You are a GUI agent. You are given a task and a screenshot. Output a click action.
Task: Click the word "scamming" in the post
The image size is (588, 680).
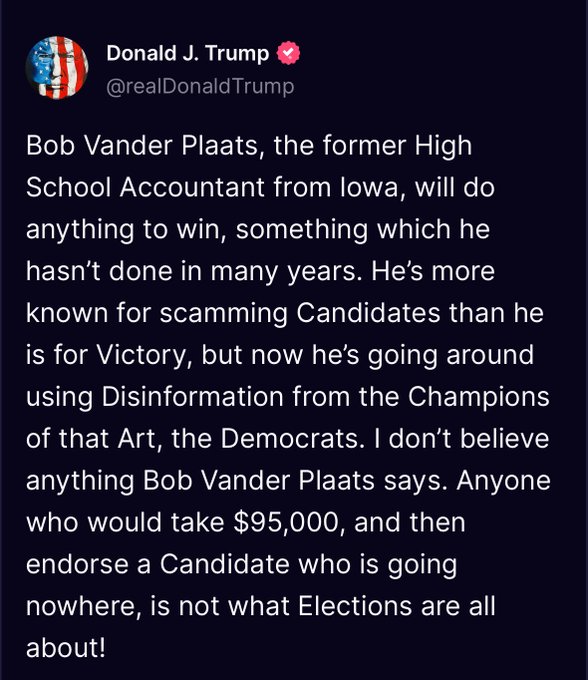coord(224,314)
